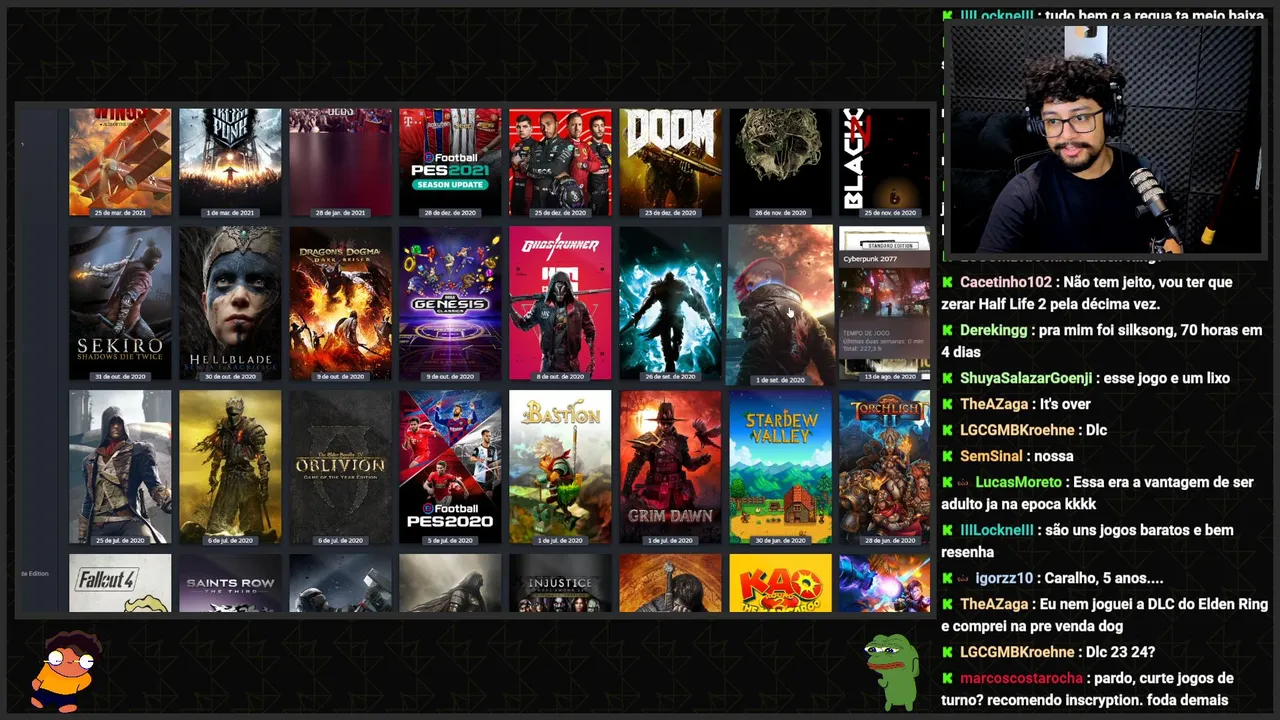Open the eFootball PES 2021 cover
Screen dimensions: 1280x720
tap(450, 162)
